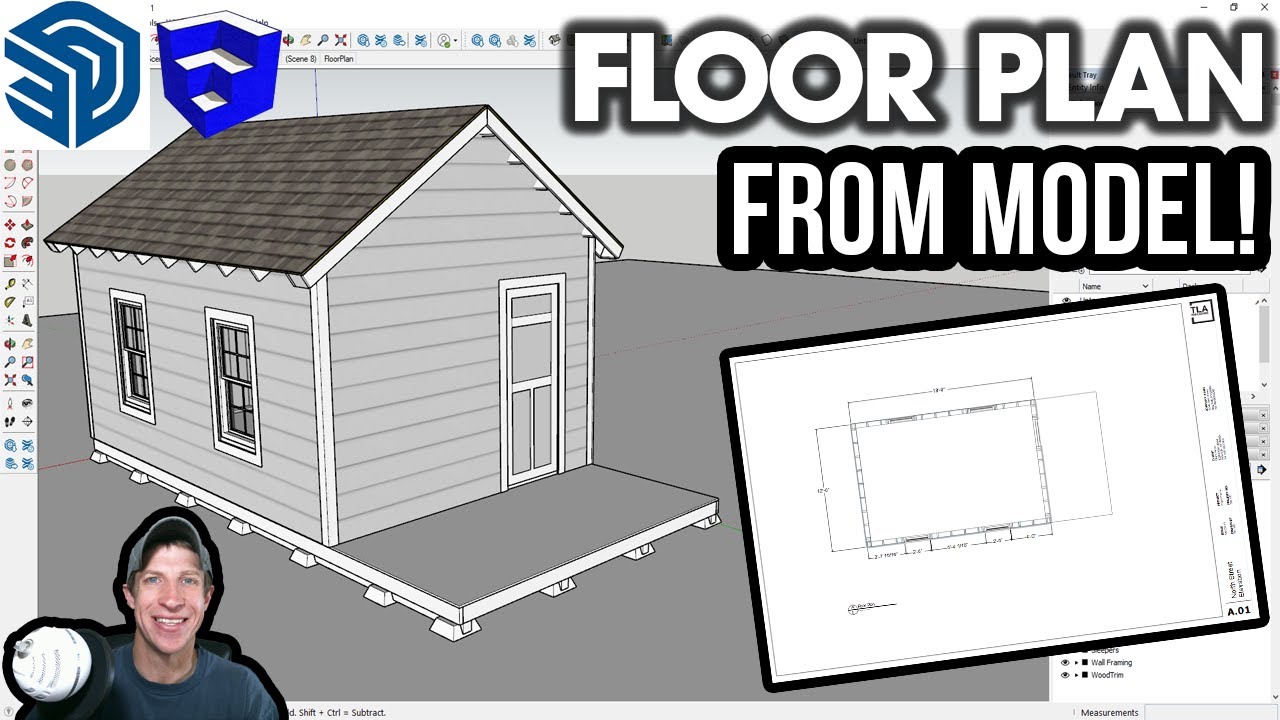Screen dimensions: 1280x720
Task: Click the blue Details arrow in tray
Action: (x=1262, y=469)
